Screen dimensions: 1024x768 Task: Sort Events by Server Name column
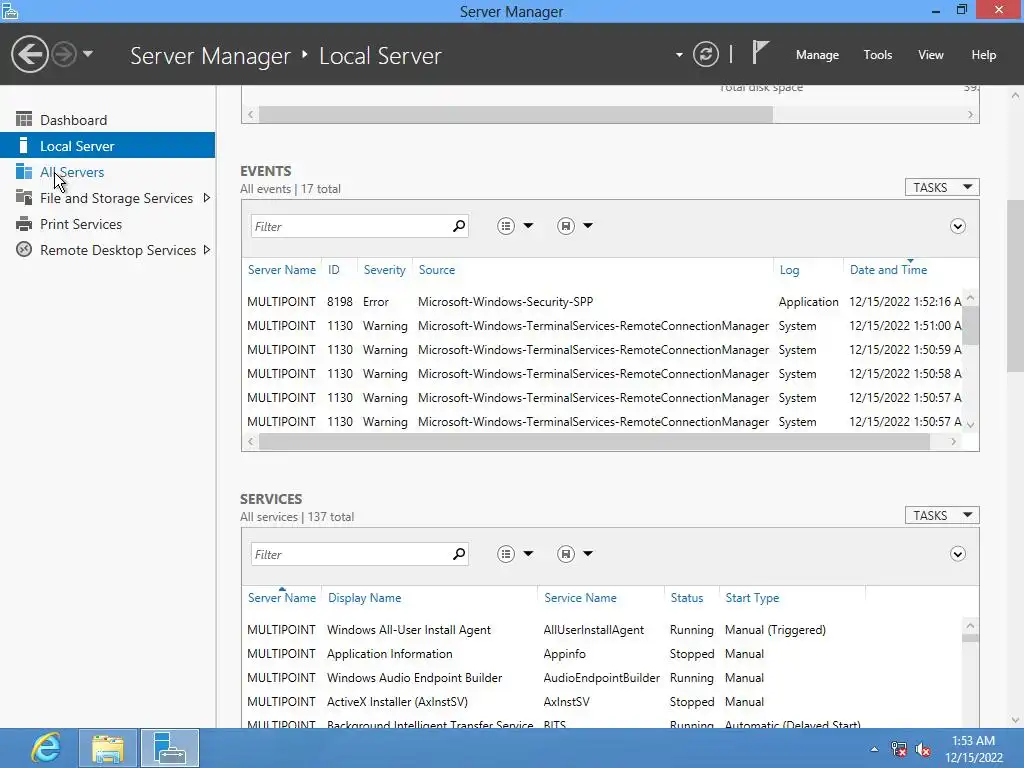click(x=281, y=270)
